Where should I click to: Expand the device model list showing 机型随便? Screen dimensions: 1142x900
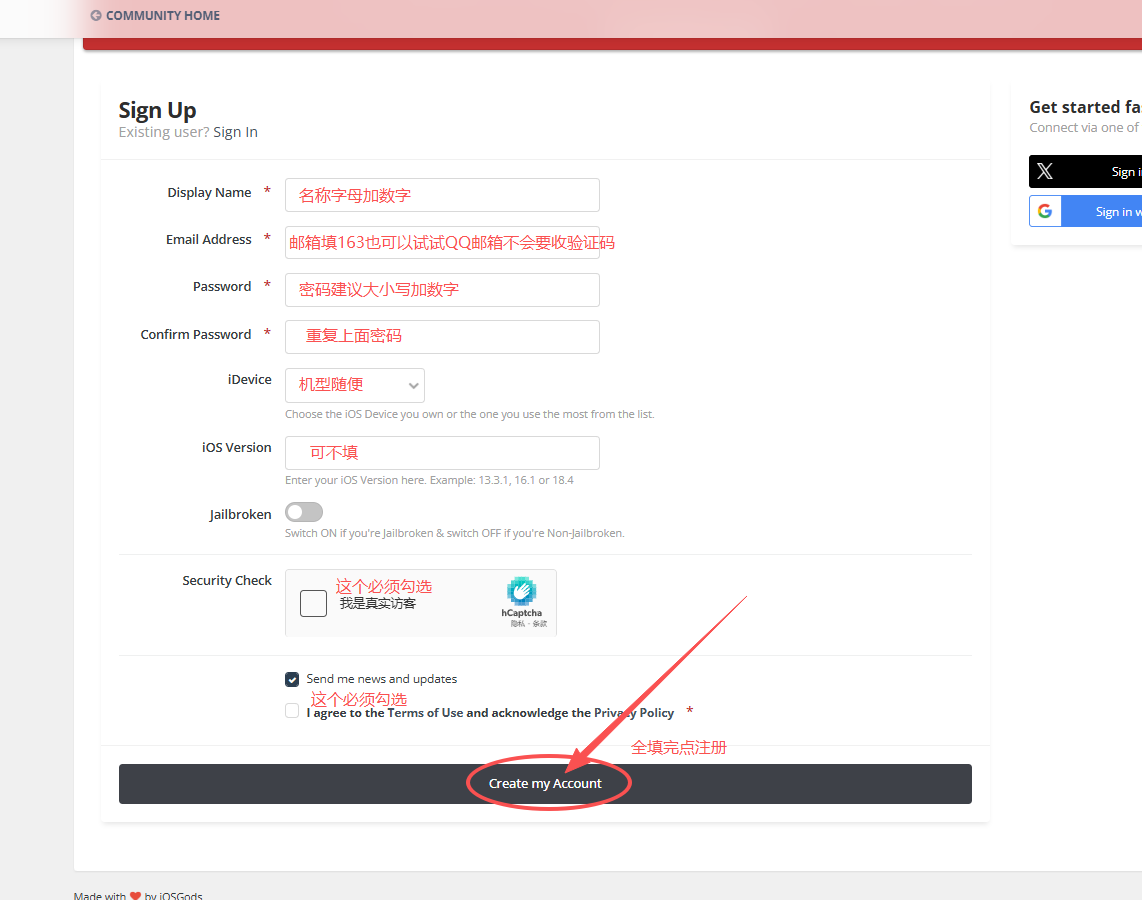pos(354,385)
